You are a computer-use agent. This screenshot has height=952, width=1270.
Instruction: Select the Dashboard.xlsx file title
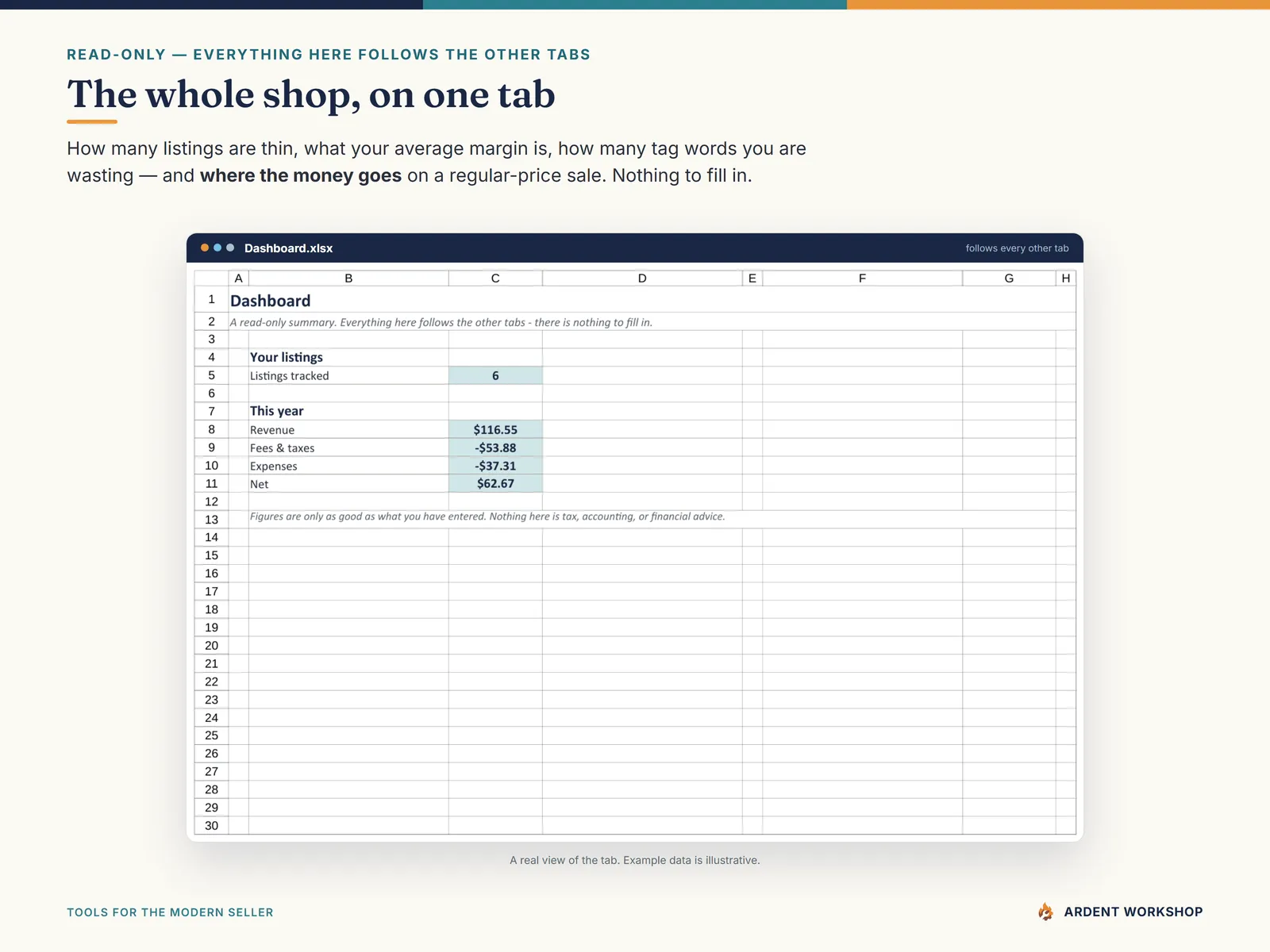[288, 248]
